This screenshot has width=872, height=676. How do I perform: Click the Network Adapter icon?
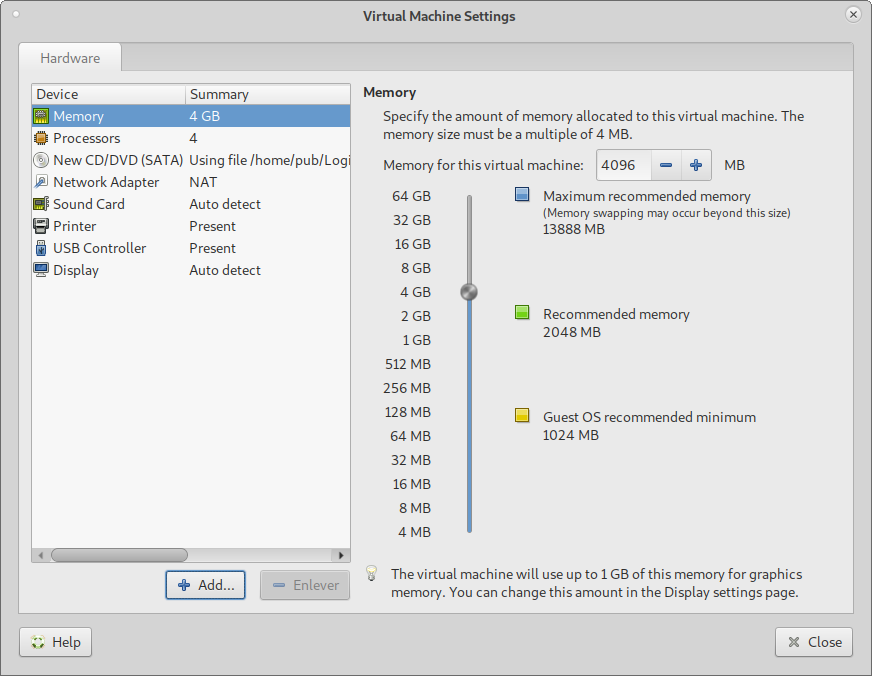[x=41, y=182]
